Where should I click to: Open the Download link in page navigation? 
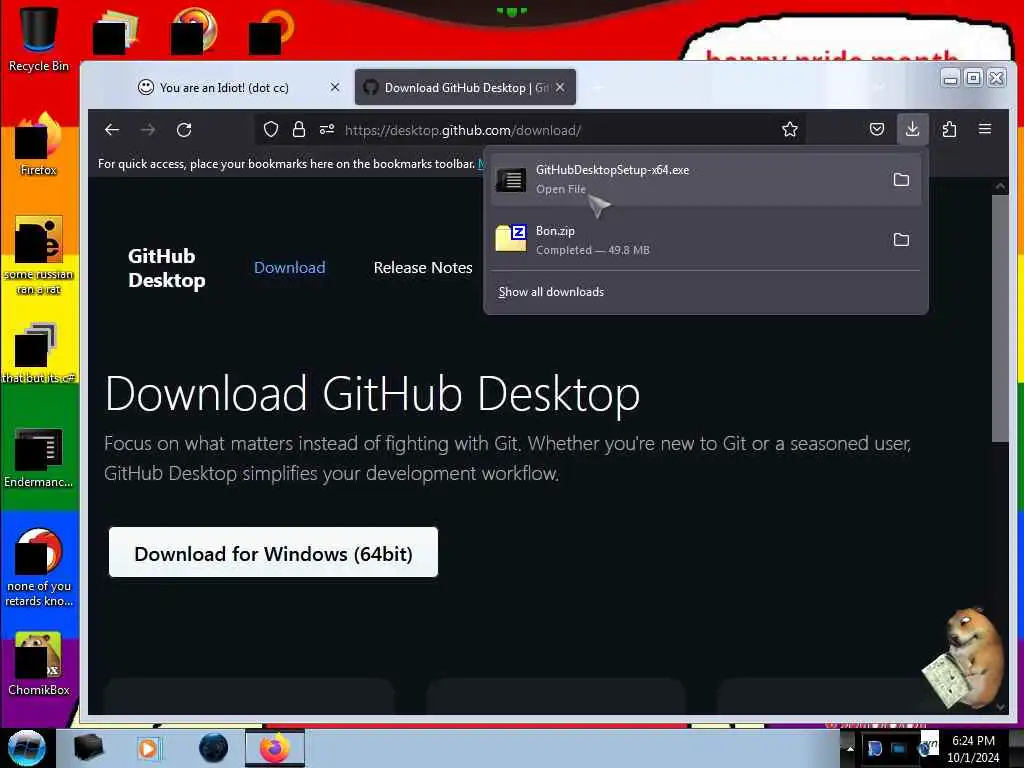point(289,268)
